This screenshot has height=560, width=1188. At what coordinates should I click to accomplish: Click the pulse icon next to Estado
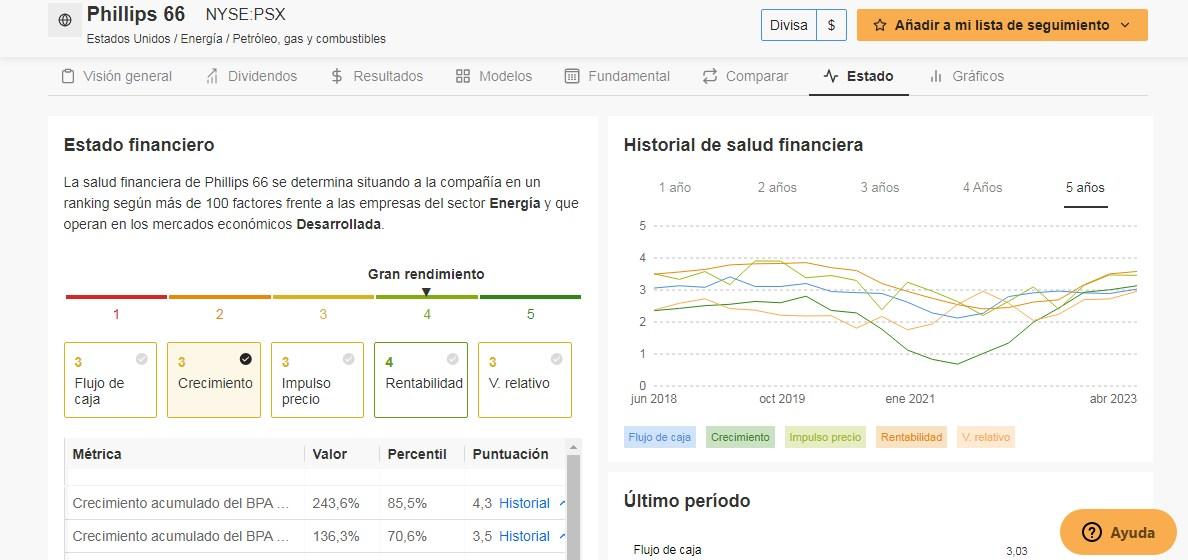coord(831,76)
